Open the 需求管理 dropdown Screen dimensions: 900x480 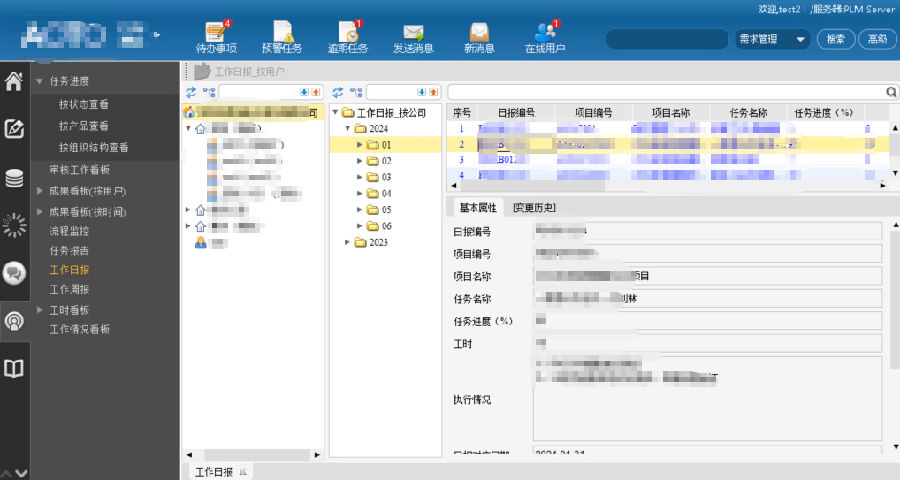pos(772,40)
